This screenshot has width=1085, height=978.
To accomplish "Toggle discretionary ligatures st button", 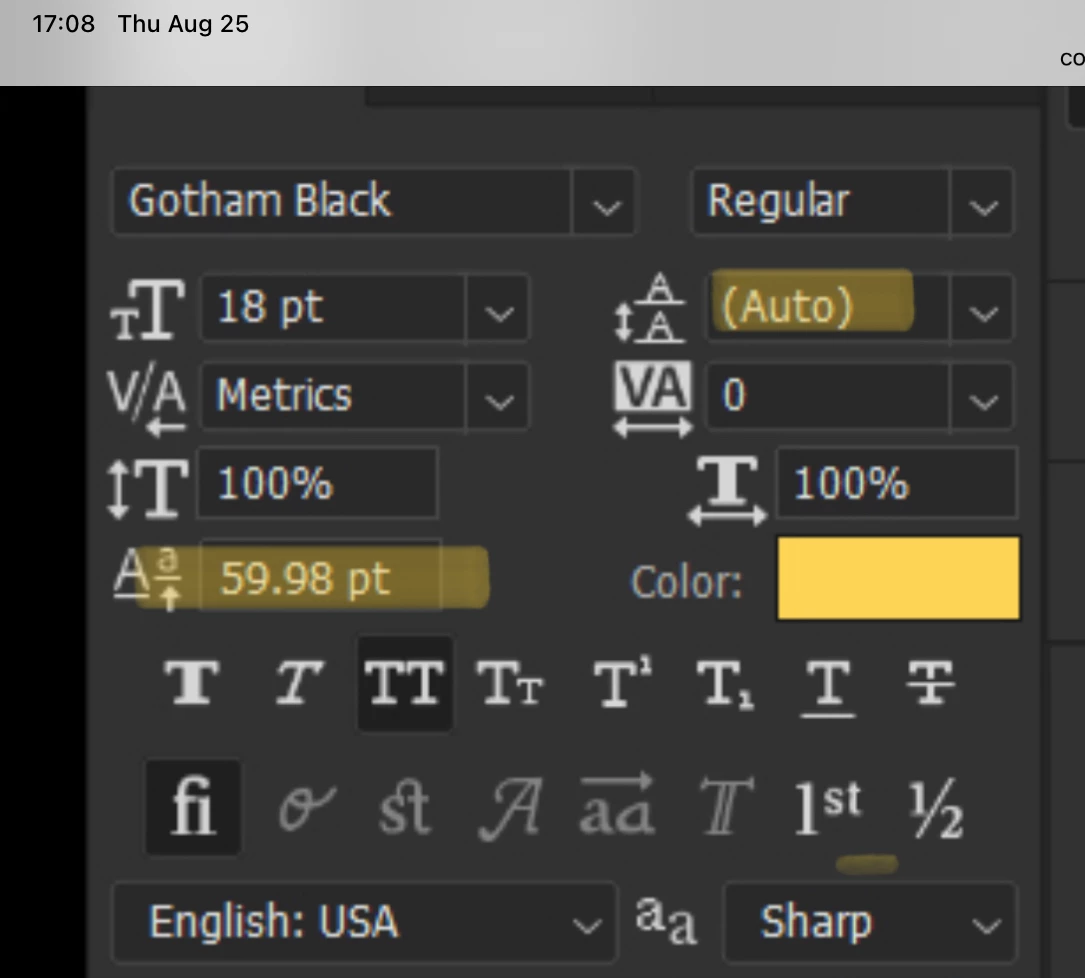I will [405, 807].
